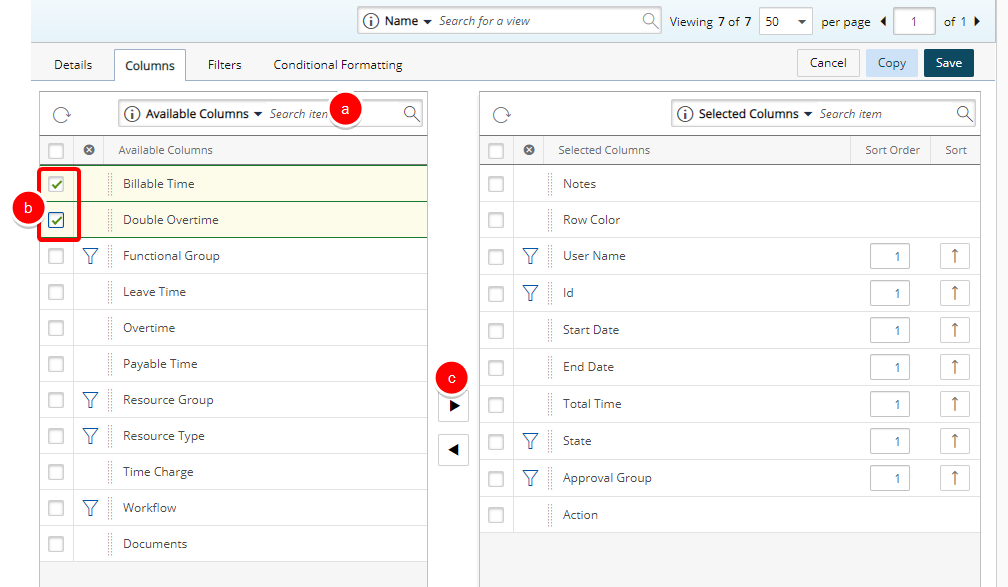Click the filter icon for Functional Group
Image resolution: width=1008 pixels, height=587 pixels.
coord(91,256)
